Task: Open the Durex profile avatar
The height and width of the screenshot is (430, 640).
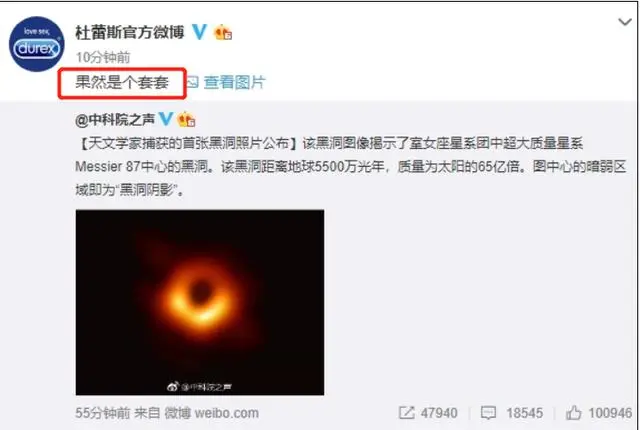Action: pyautogui.click(x=36, y=44)
